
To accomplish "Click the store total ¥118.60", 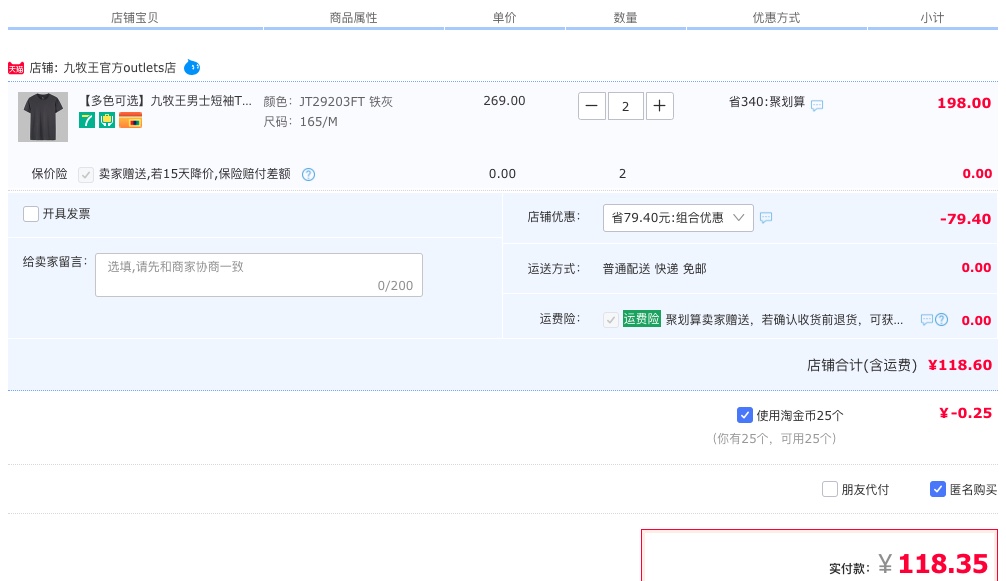I will click(x=960, y=365).
